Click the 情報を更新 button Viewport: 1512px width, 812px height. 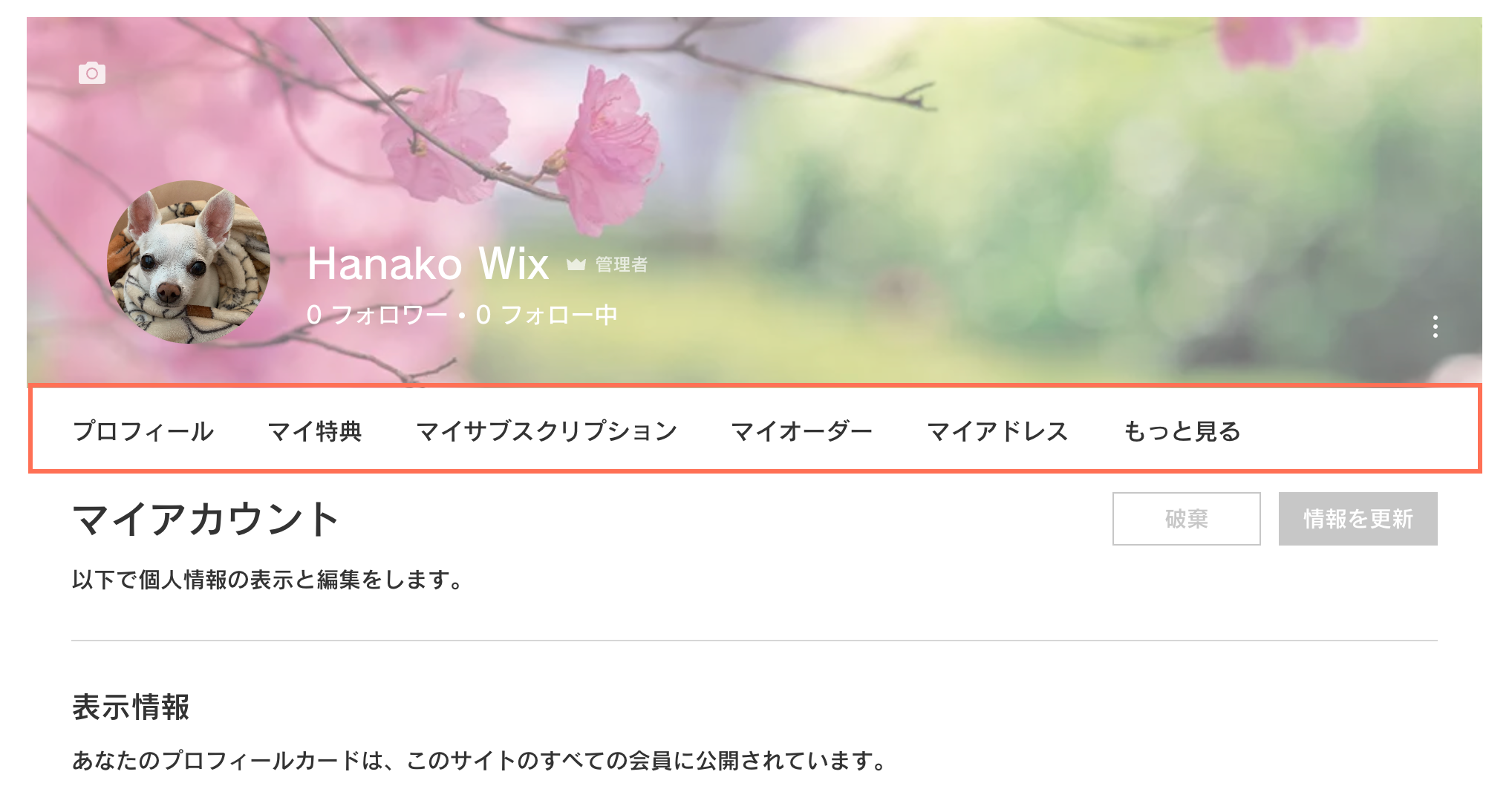tap(1358, 519)
